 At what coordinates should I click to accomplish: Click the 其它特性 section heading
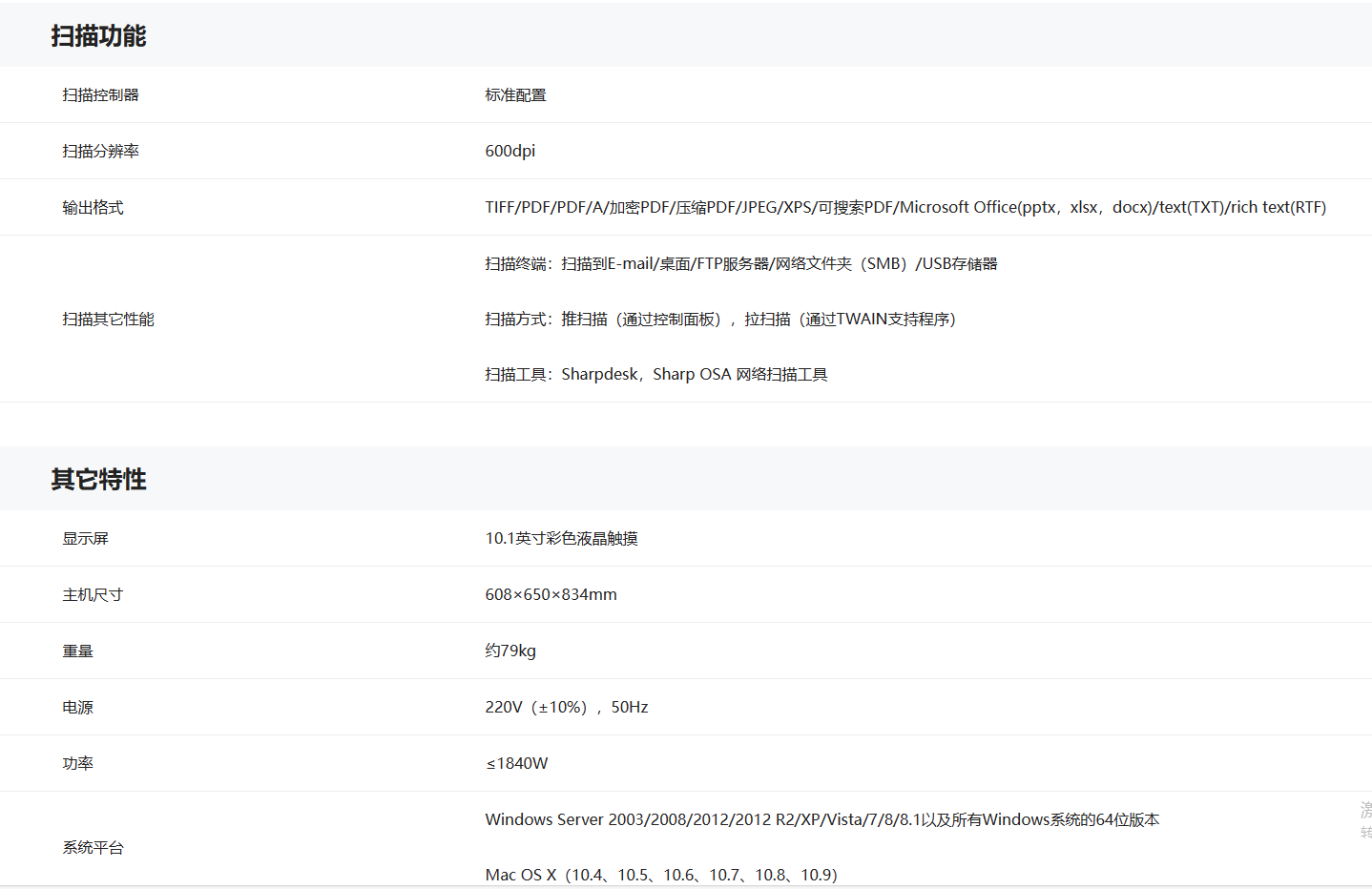pyautogui.click(x=98, y=480)
